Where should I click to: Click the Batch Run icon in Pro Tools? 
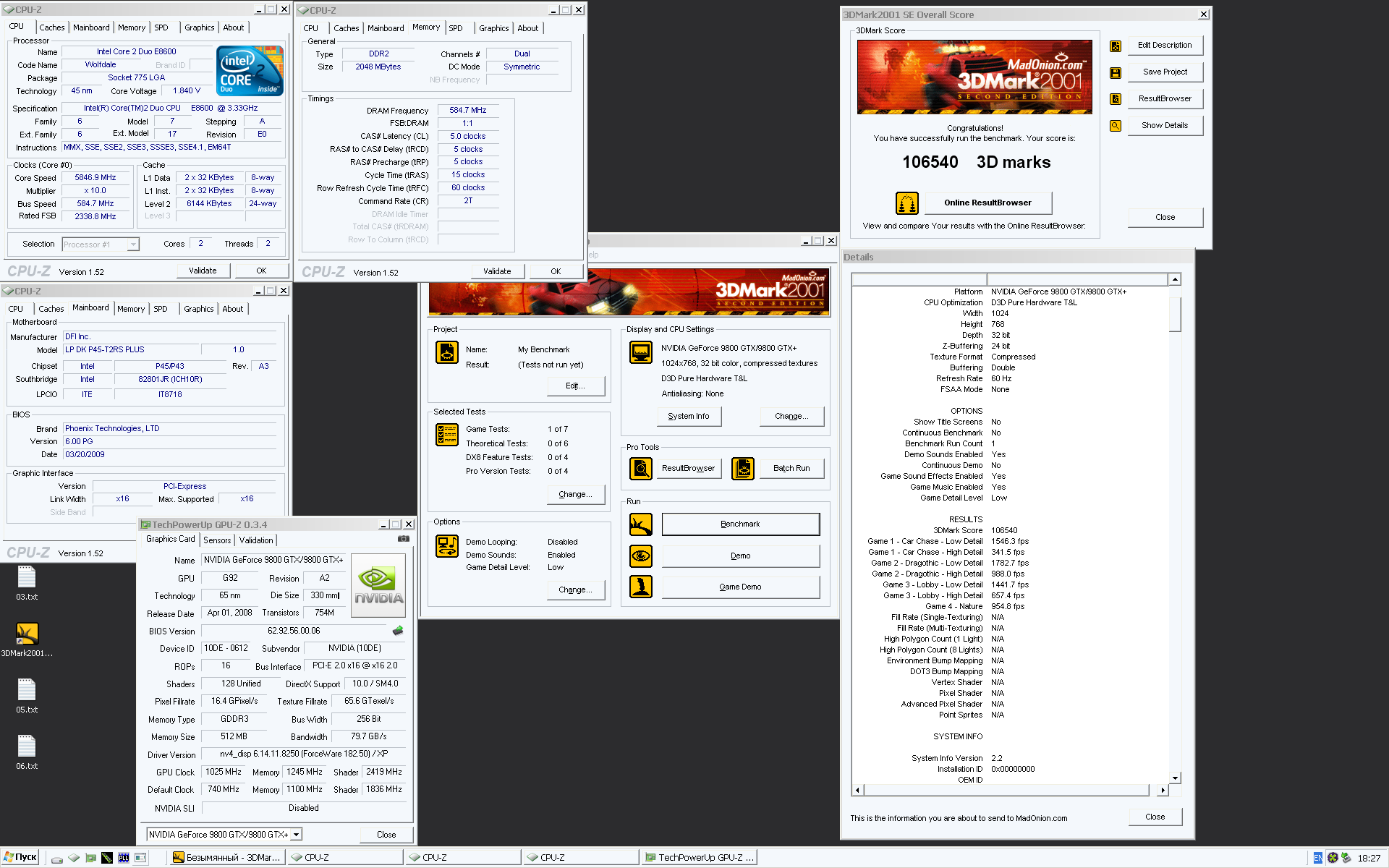(743, 469)
